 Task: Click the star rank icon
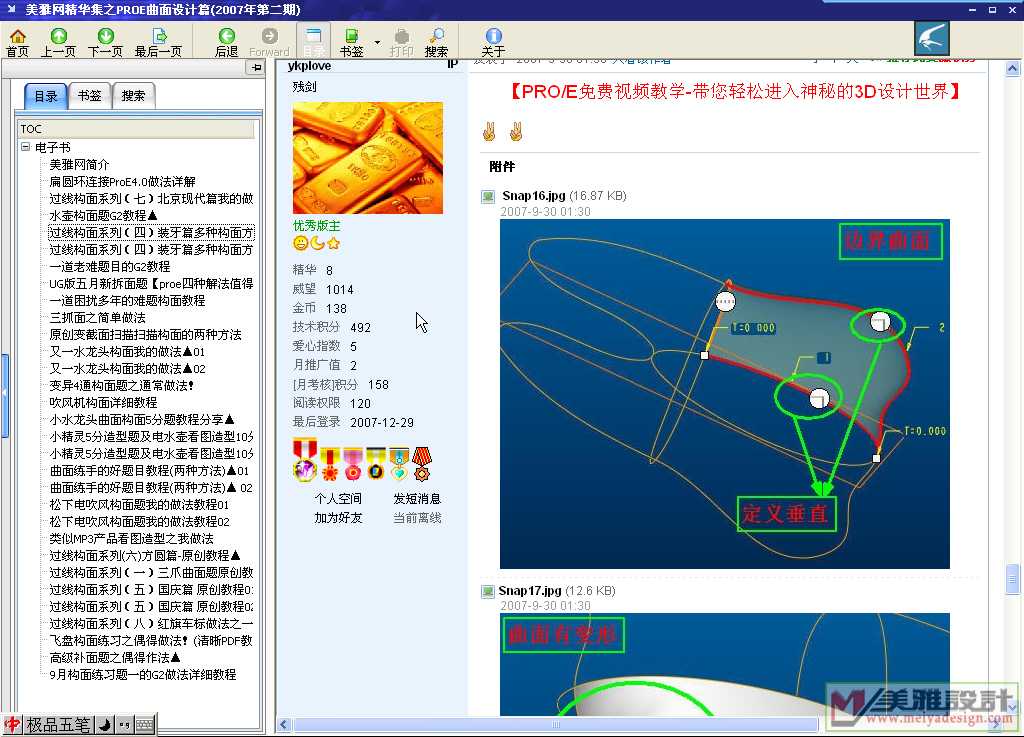[333, 243]
